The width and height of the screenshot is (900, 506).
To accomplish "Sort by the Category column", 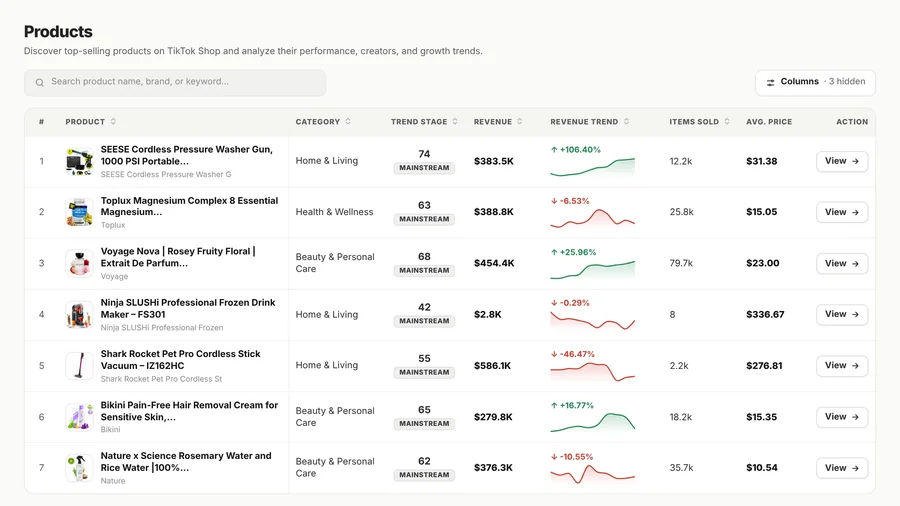I will pos(323,122).
